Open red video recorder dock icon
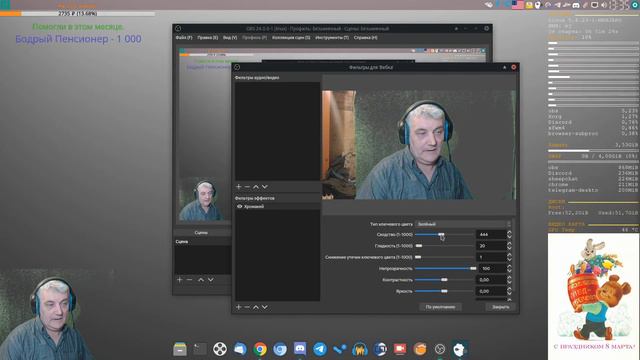This screenshot has height=360, width=640. [400, 349]
